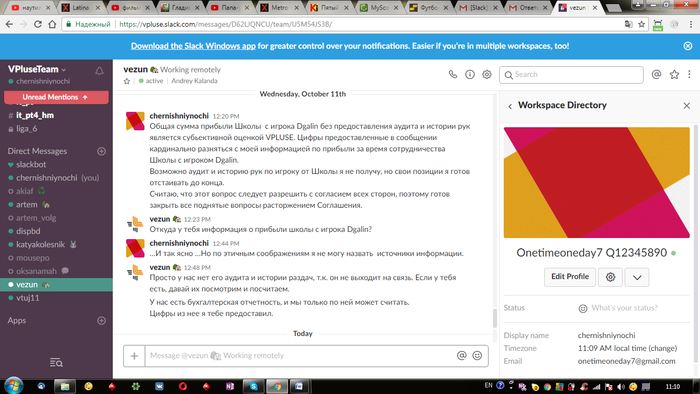The width and height of the screenshot is (700, 394).
Task: Click the timezone (change) link
Action: [664, 348]
